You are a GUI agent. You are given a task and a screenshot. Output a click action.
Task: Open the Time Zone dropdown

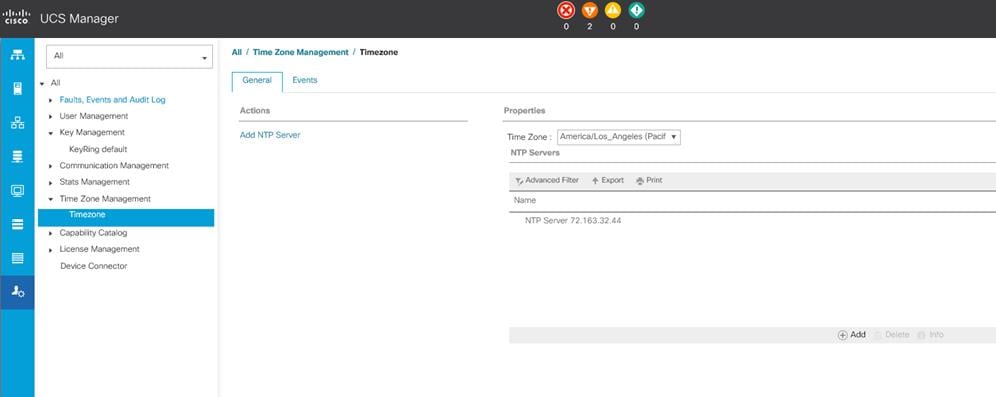point(619,137)
